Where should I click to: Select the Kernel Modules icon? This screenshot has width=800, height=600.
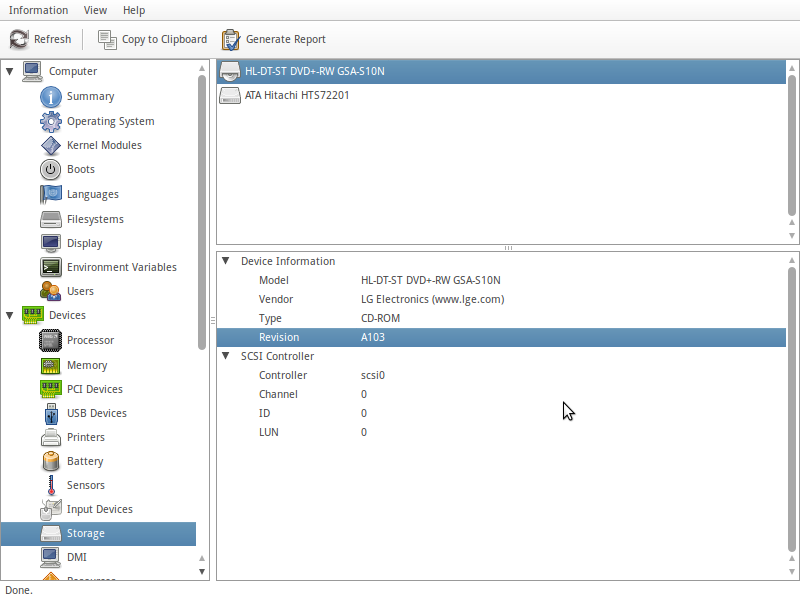click(x=51, y=145)
